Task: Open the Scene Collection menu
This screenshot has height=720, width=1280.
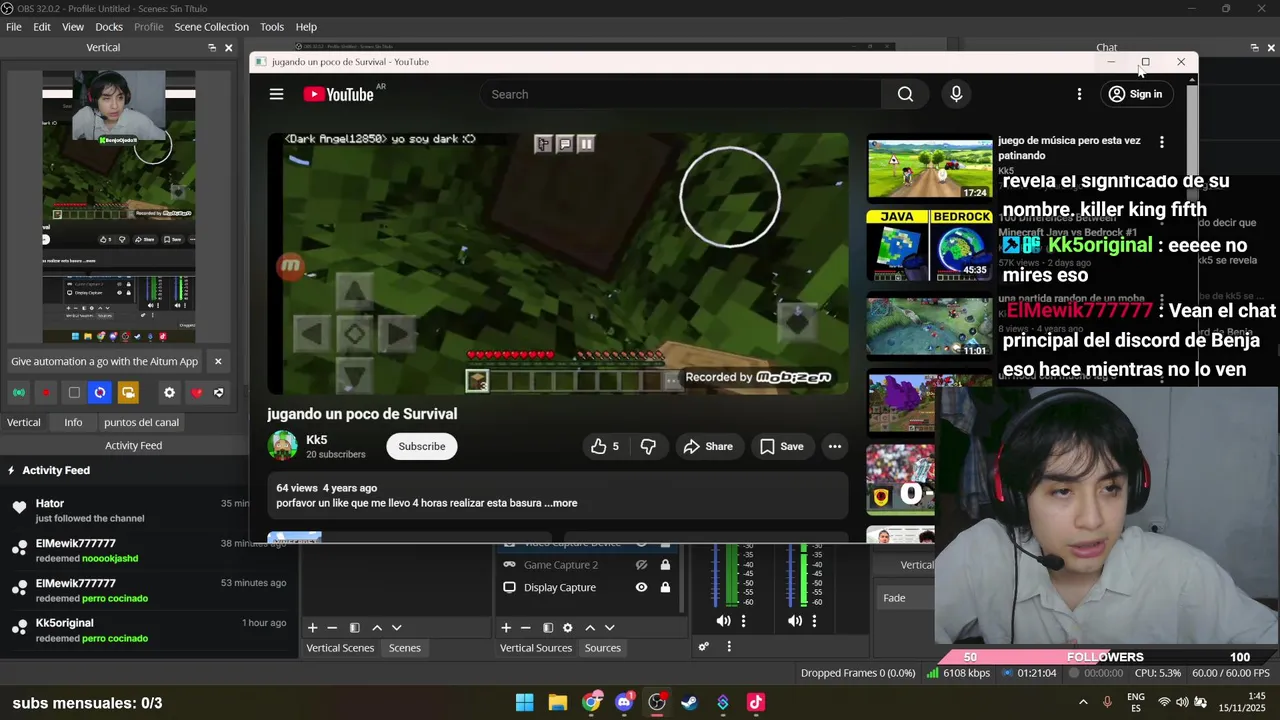Action: point(211,27)
